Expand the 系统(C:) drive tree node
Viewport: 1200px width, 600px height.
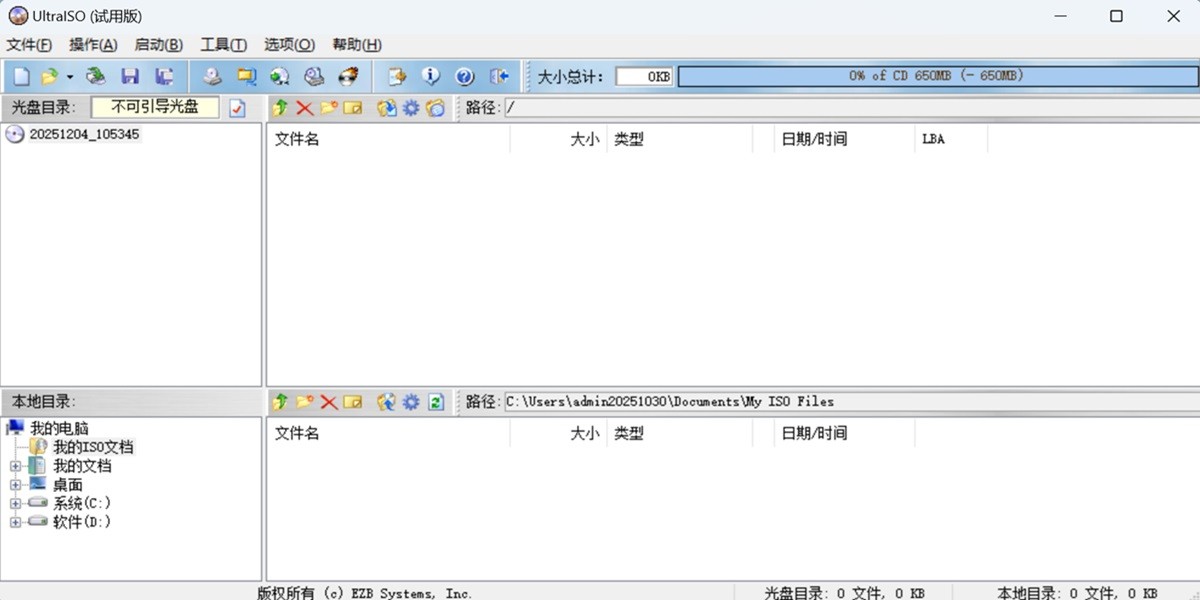coord(15,503)
